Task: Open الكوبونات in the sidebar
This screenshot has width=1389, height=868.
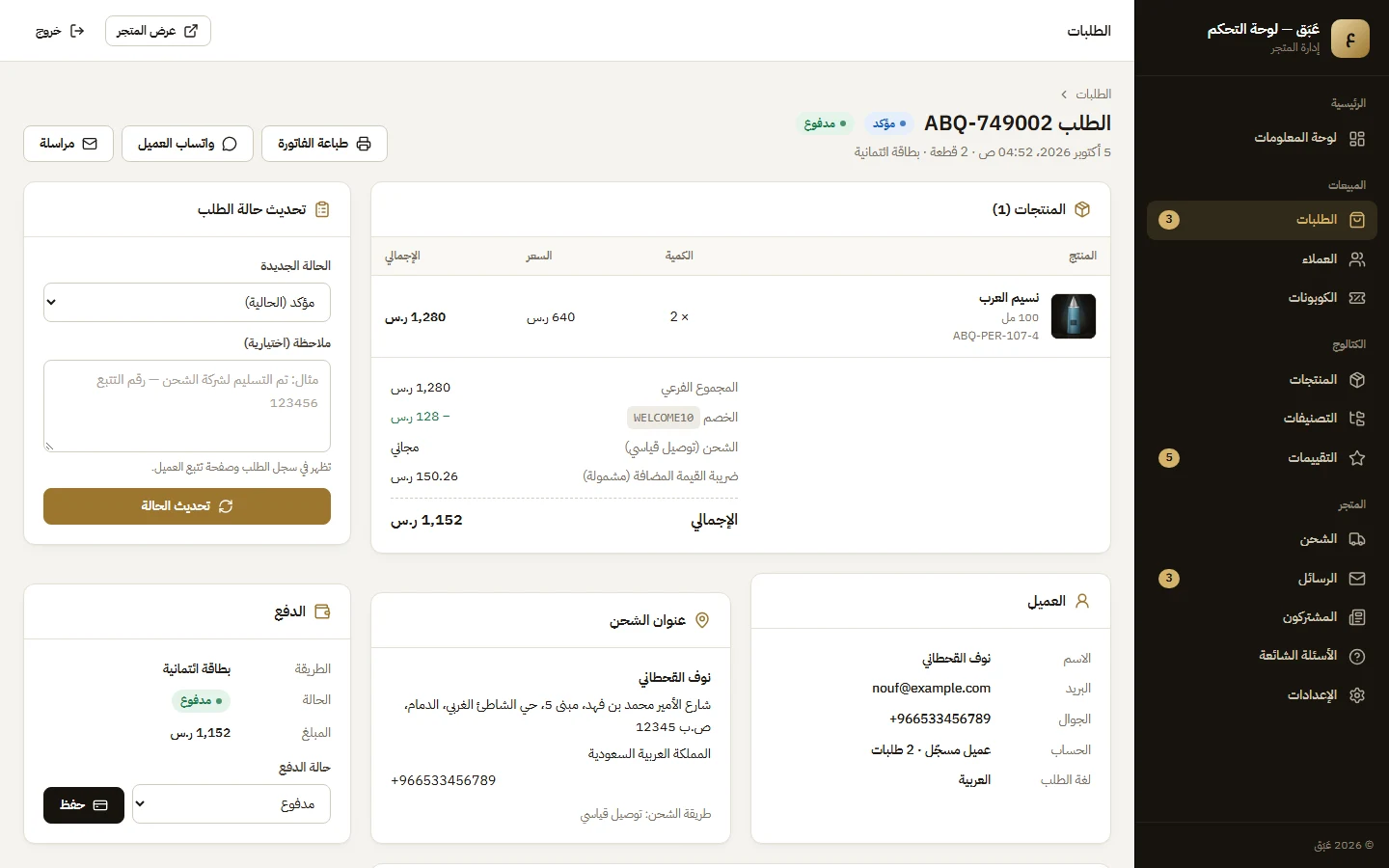Action: [1262, 298]
